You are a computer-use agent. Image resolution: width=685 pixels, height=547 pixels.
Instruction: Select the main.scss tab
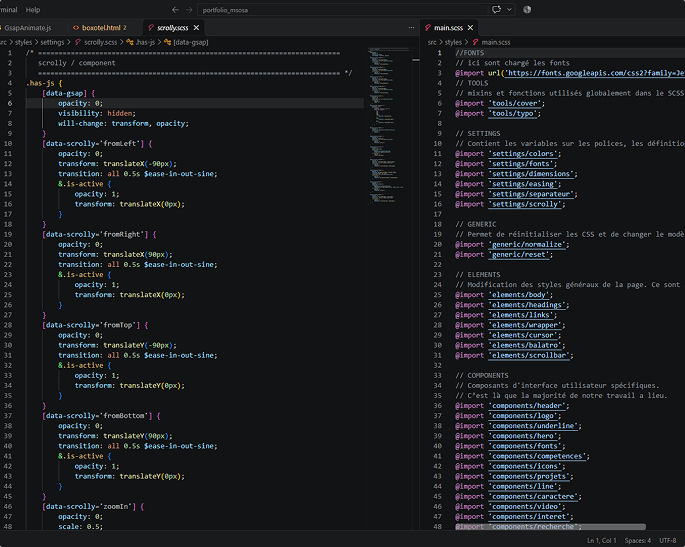point(448,28)
